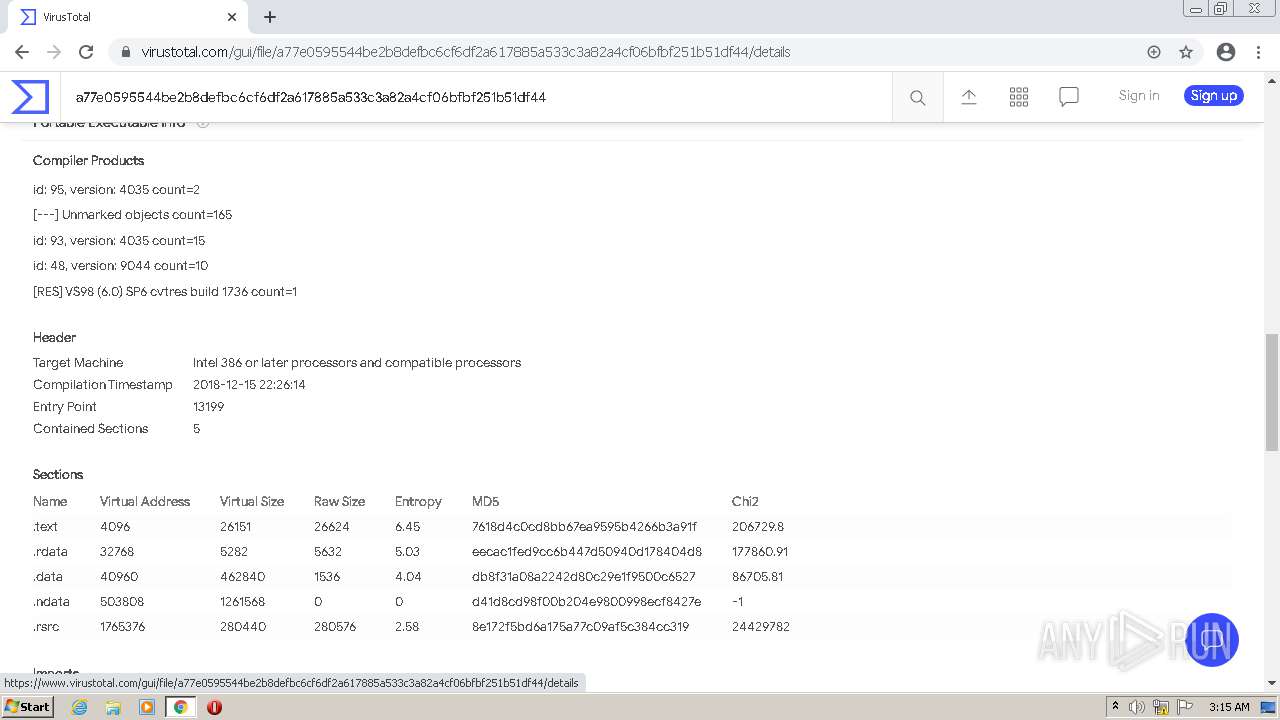Open File Explorer from taskbar
The image size is (1280, 720).
coord(113,707)
